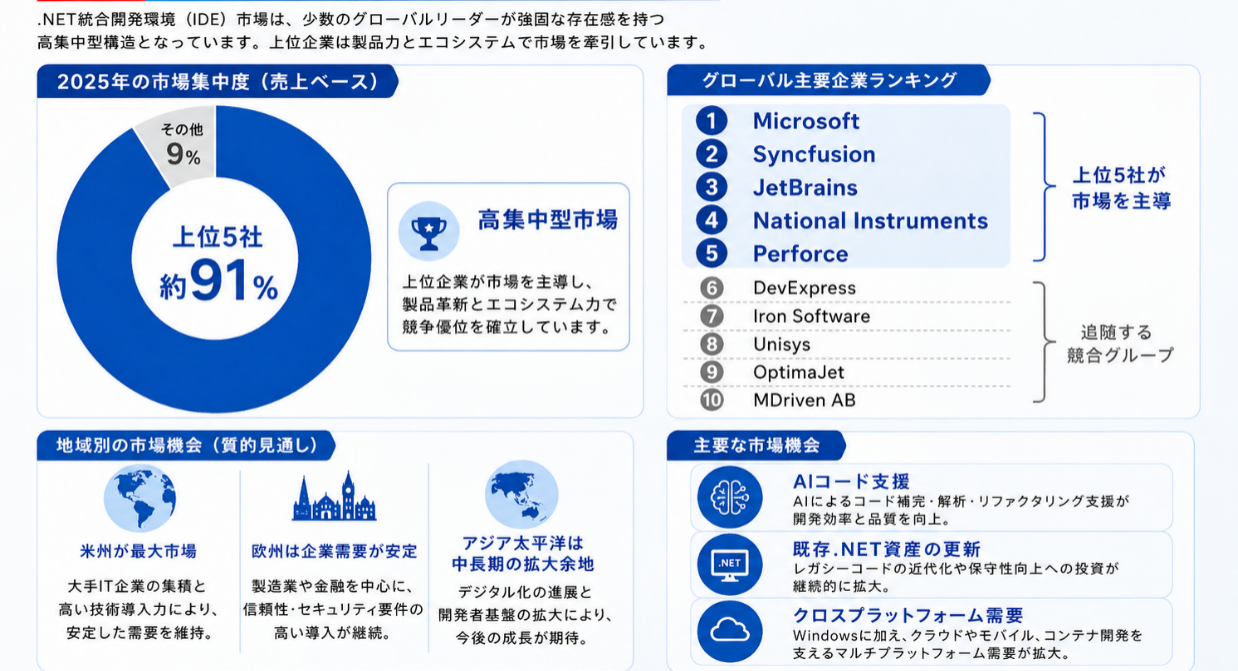This screenshot has height=671, width=1238.
Task: Select the グローバル主要企業ランキング header
Action: [829, 81]
